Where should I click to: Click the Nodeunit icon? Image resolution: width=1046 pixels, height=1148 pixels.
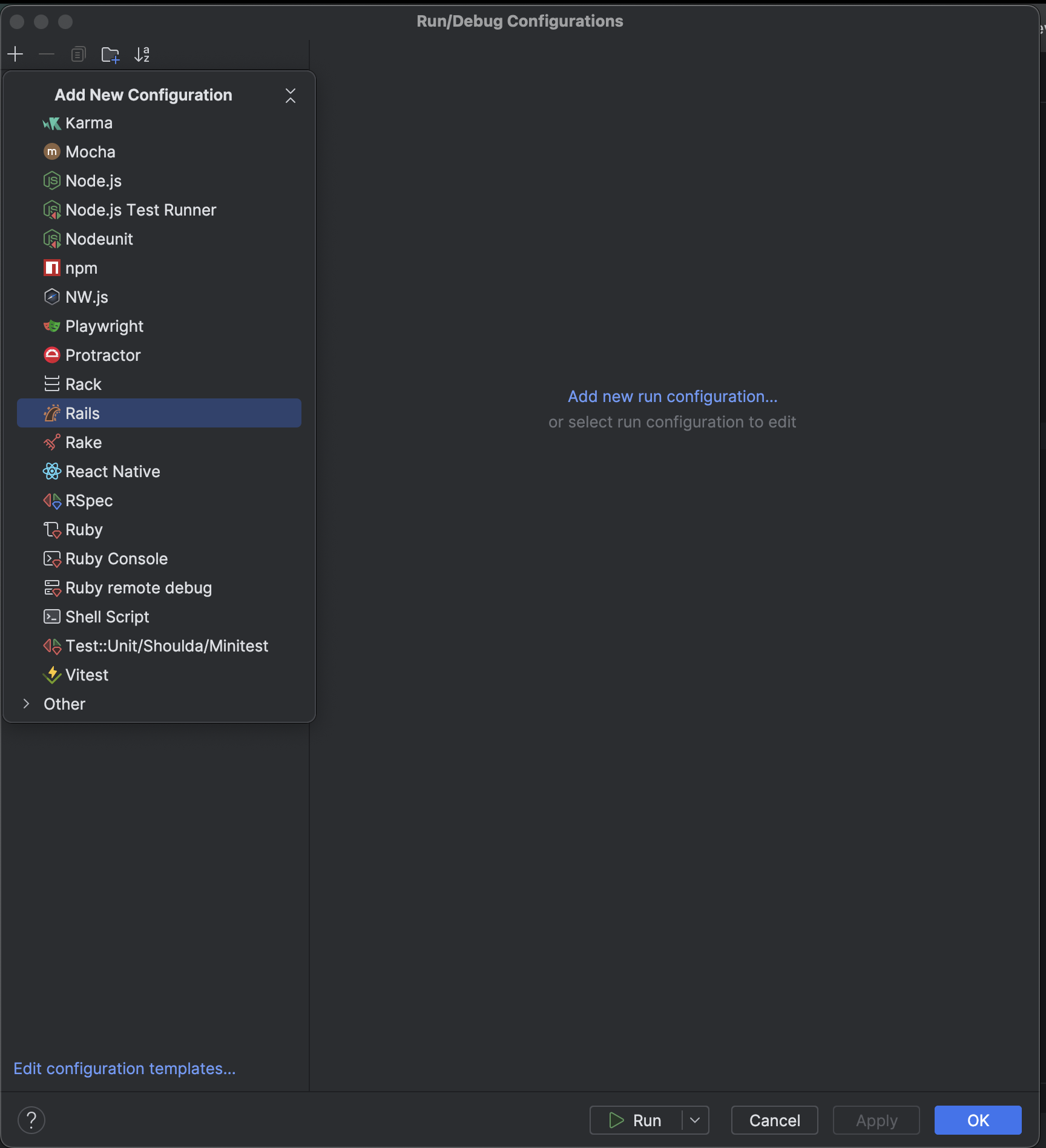(52, 239)
